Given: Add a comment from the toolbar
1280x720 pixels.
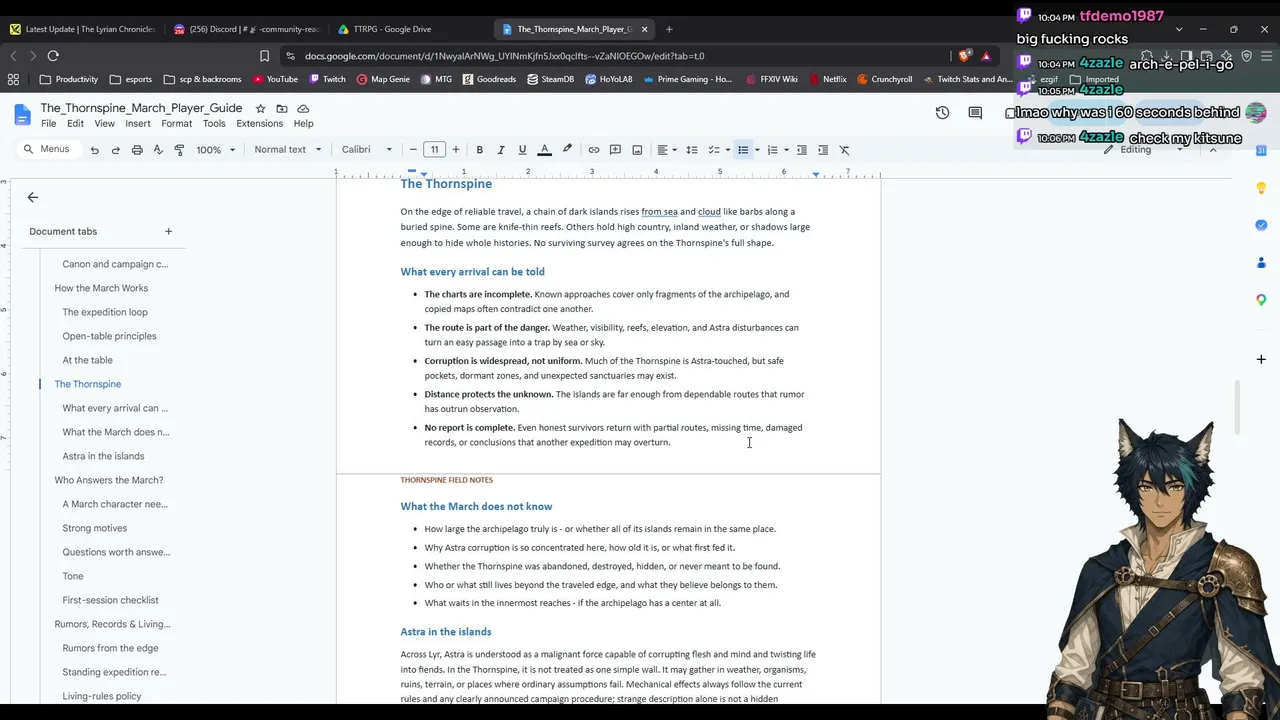Looking at the screenshot, I should click(x=615, y=150).
